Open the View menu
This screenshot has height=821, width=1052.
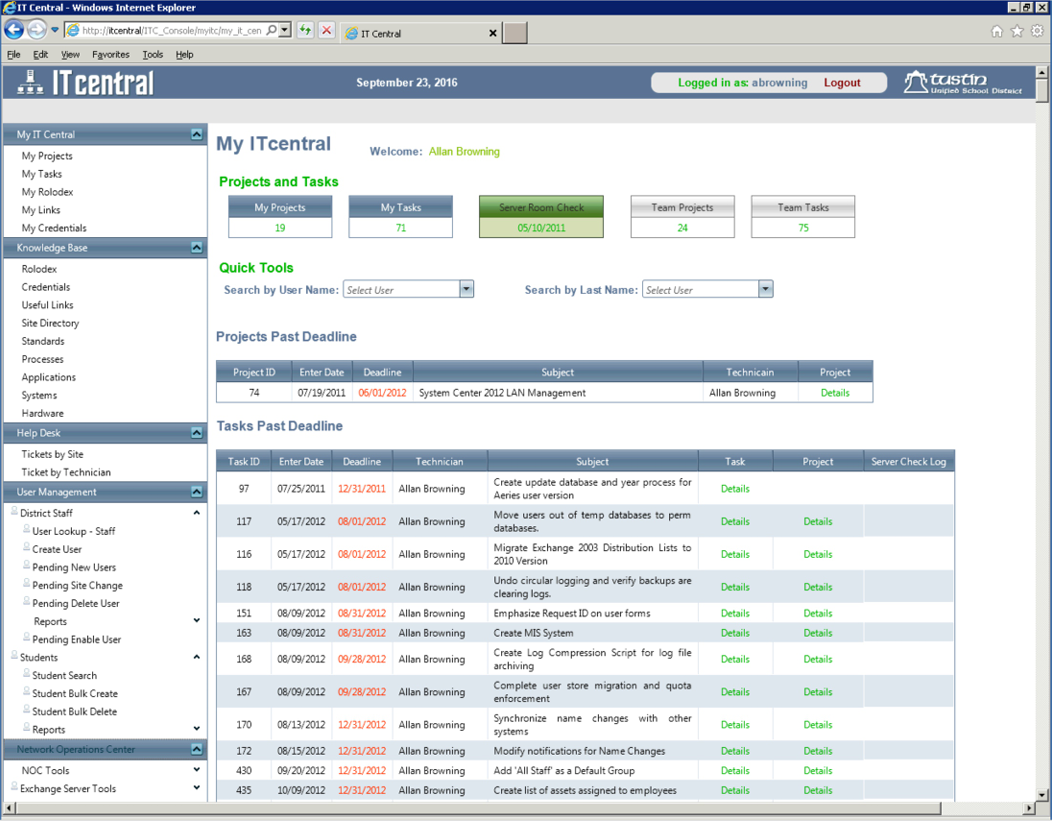coord(70,54)
